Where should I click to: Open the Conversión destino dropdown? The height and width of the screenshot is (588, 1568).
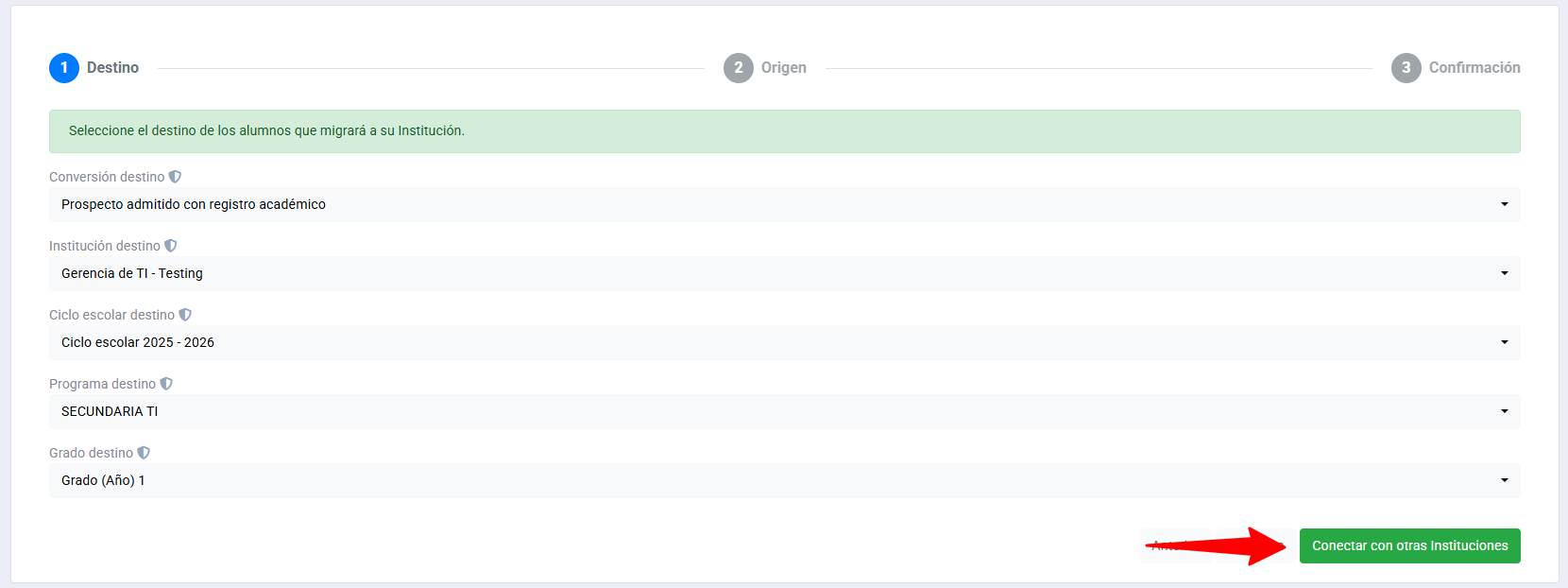point(784,204)
